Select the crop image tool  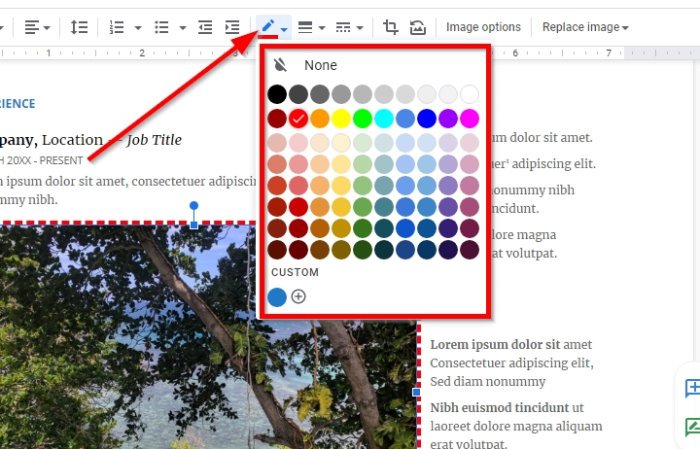391,27
